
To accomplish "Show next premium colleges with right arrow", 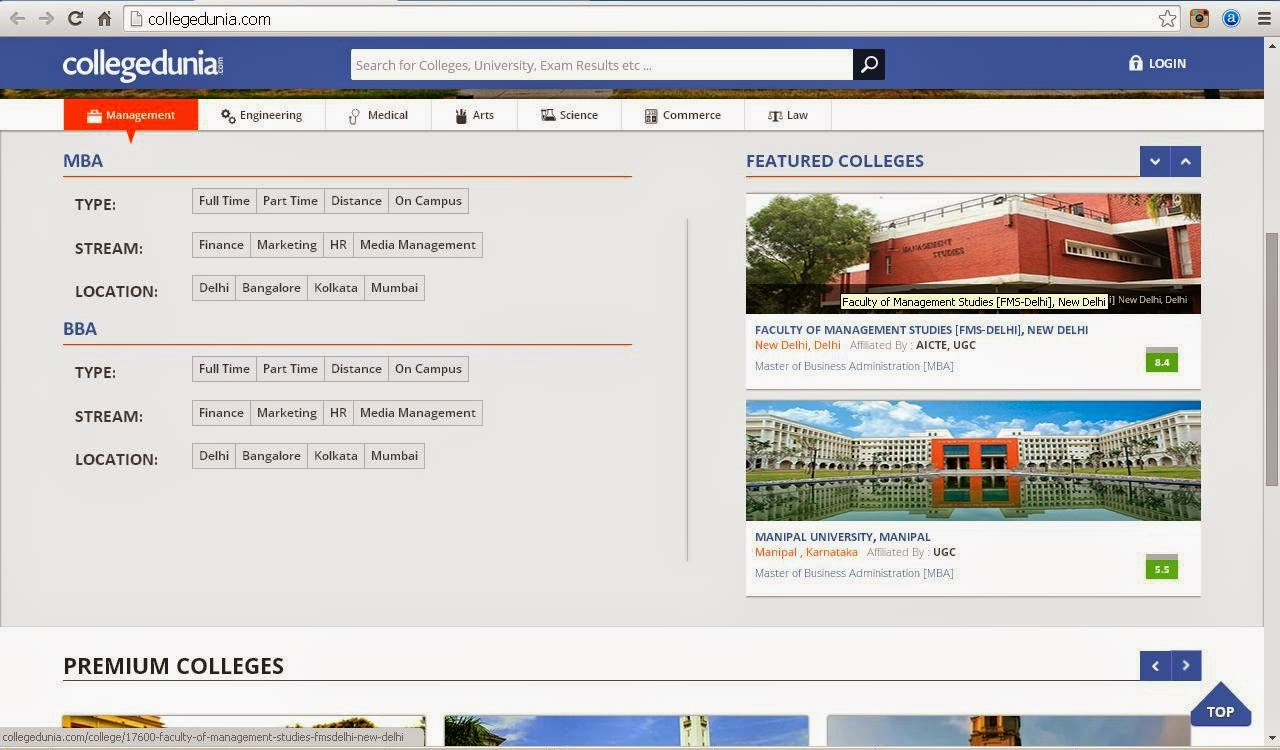I will coord(1186,666).
